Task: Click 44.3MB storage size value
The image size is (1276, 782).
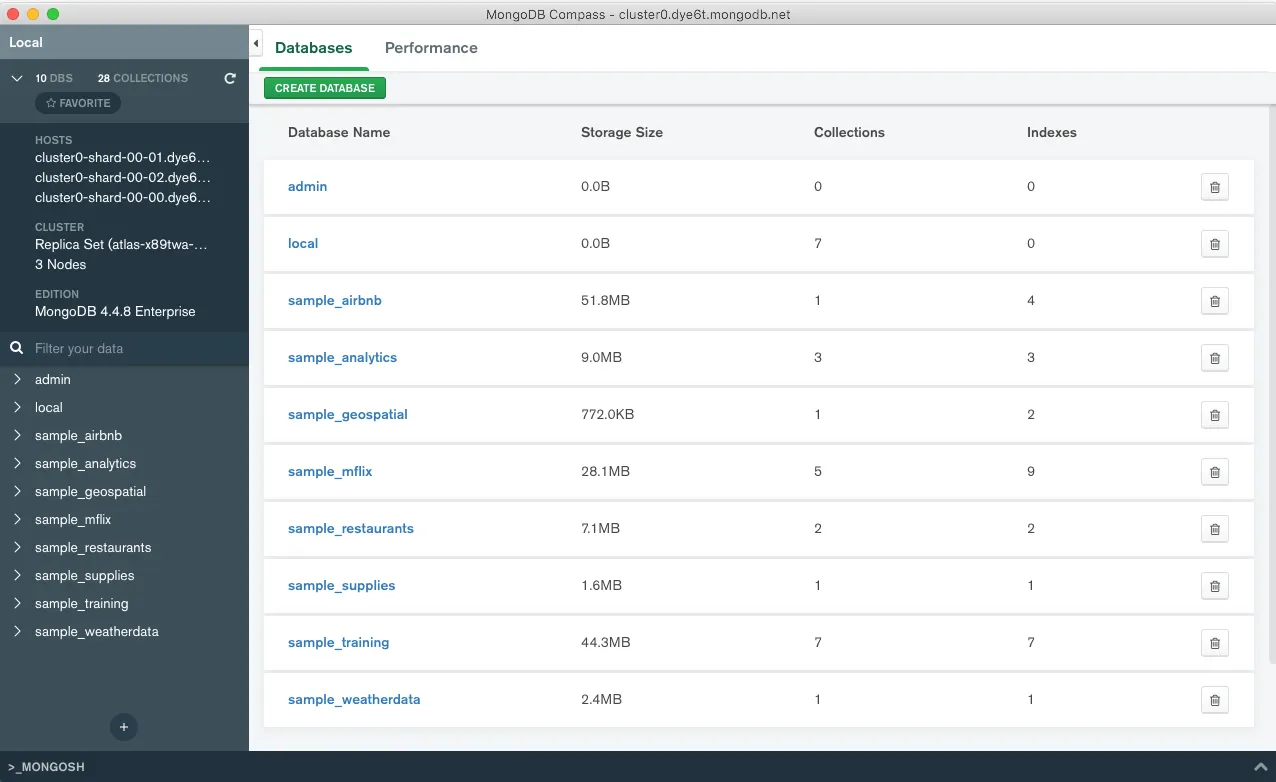Action: click(x=605, y=642)
